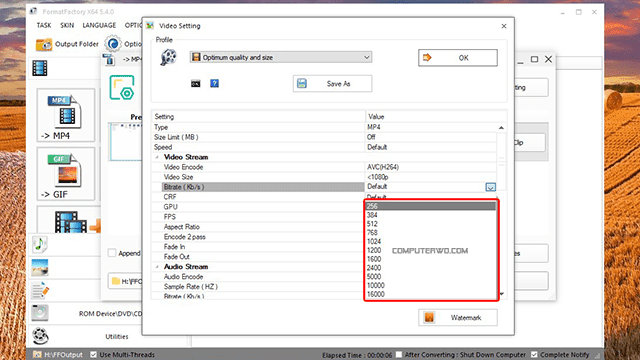Select 768 bitrate entry
Image resolution: width=640 pixels, height=360 pixels.
click(431, 233)
